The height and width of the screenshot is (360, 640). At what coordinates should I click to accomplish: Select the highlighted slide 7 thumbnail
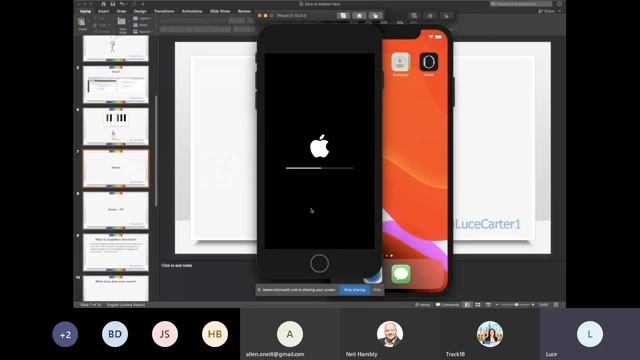click(116, 169)
